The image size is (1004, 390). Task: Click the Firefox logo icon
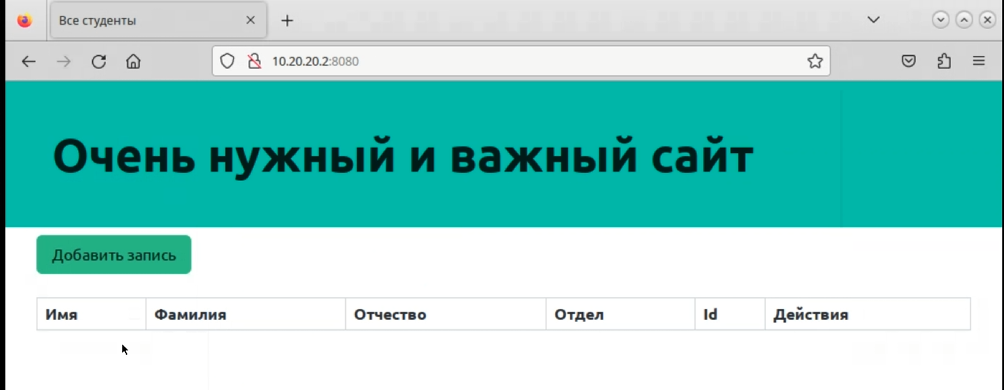coord(24,20)
